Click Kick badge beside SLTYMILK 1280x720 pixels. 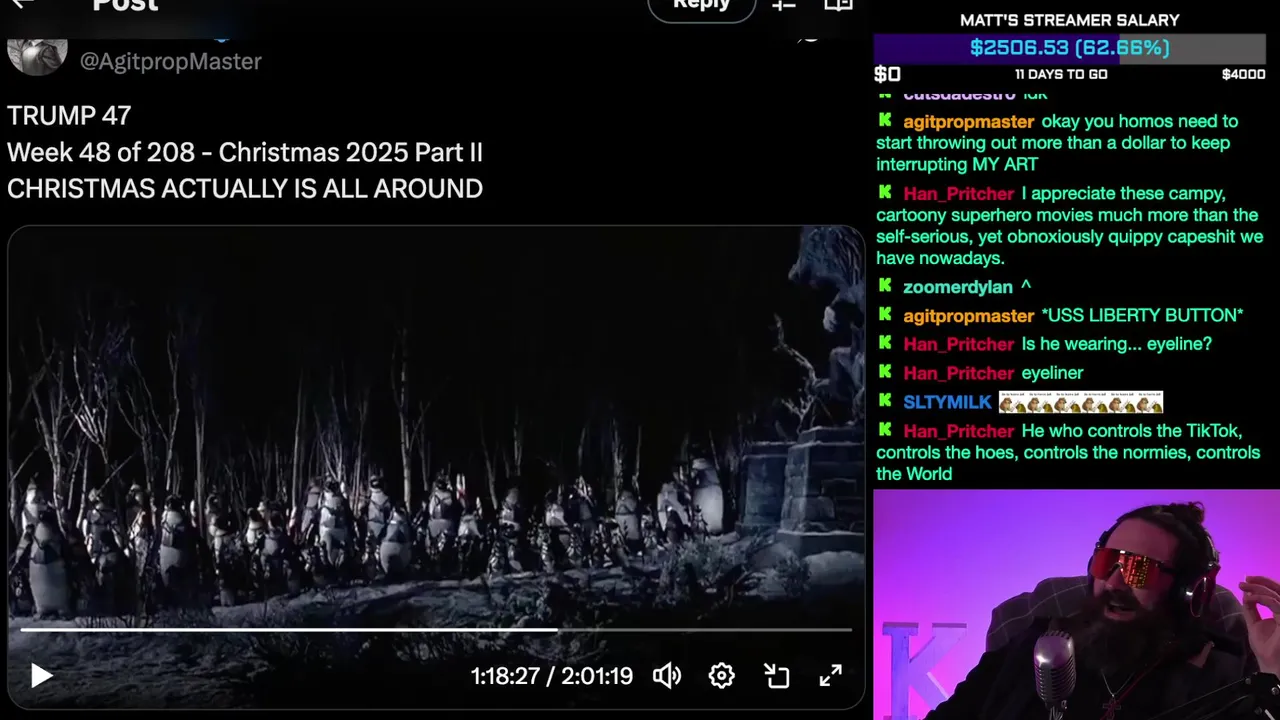point(885,401)
